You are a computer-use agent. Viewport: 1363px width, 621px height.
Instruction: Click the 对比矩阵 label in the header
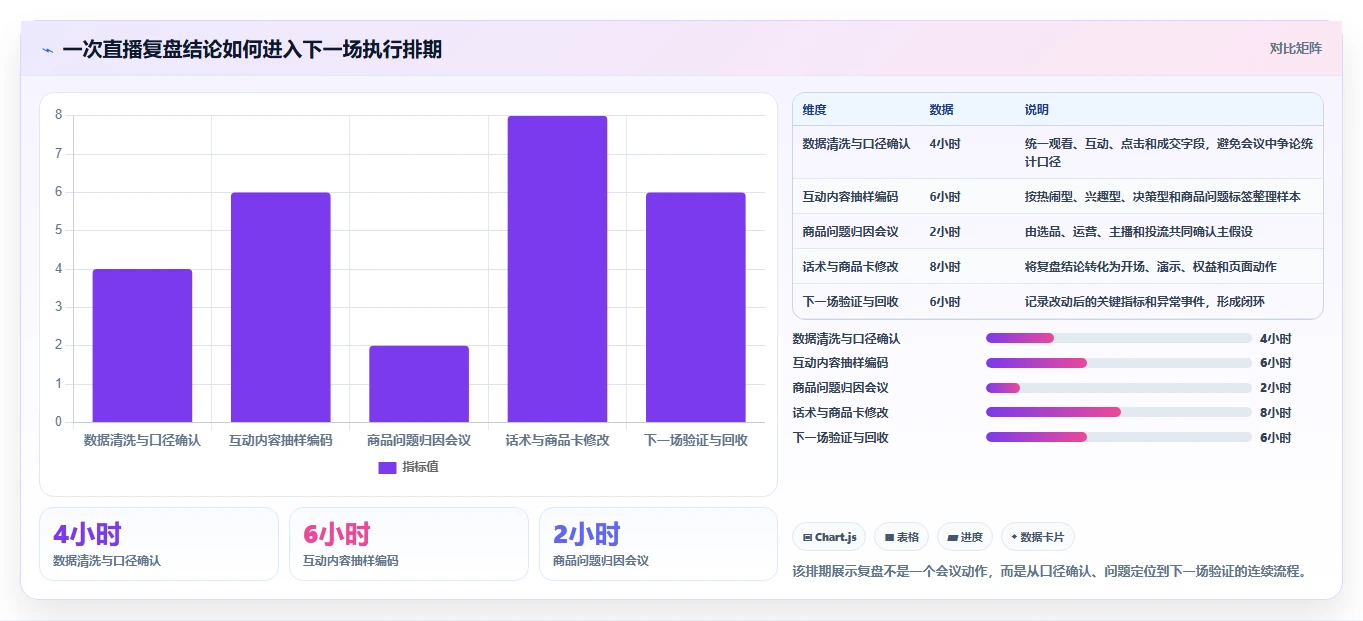click(x=1295, y=48)
